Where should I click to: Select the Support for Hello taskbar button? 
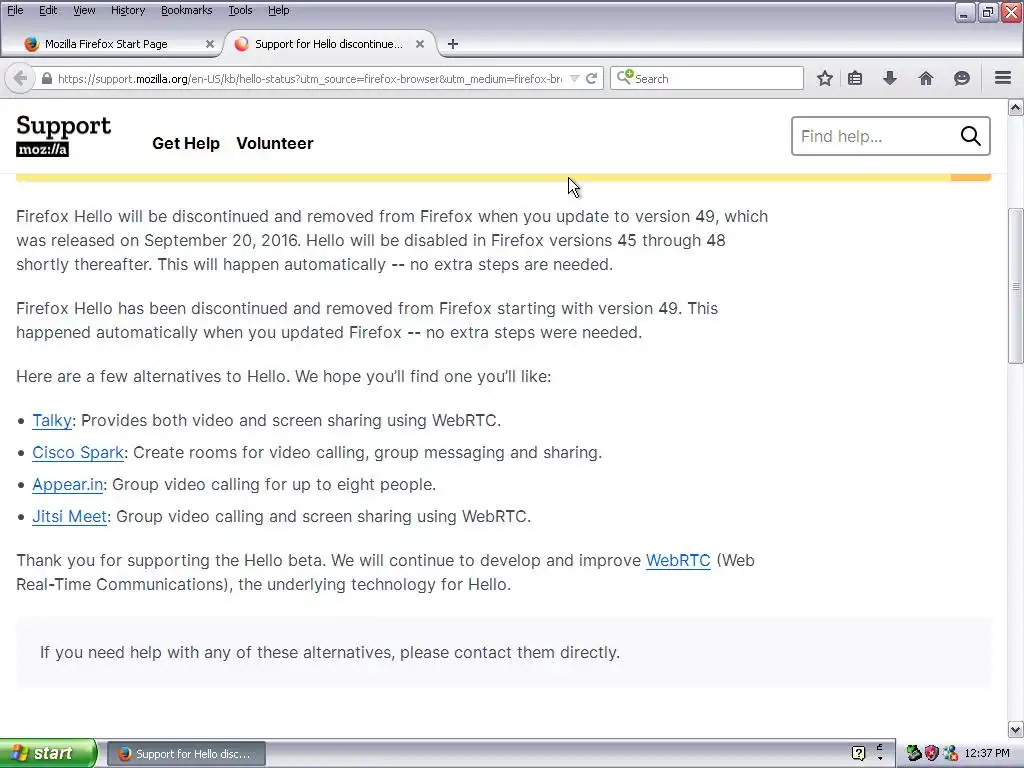pyautogui.click(x=186, y=754)
